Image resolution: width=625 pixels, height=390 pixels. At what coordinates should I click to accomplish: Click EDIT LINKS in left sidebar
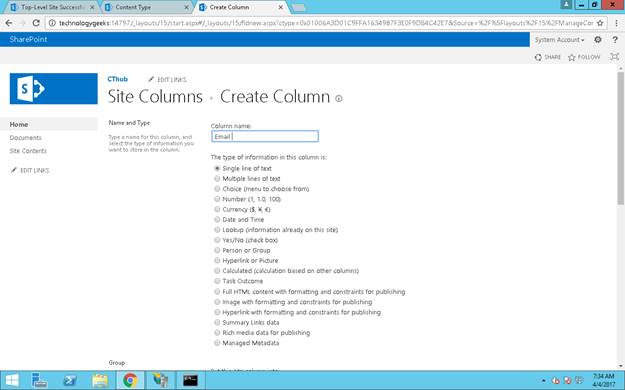(x=30, y=170)
